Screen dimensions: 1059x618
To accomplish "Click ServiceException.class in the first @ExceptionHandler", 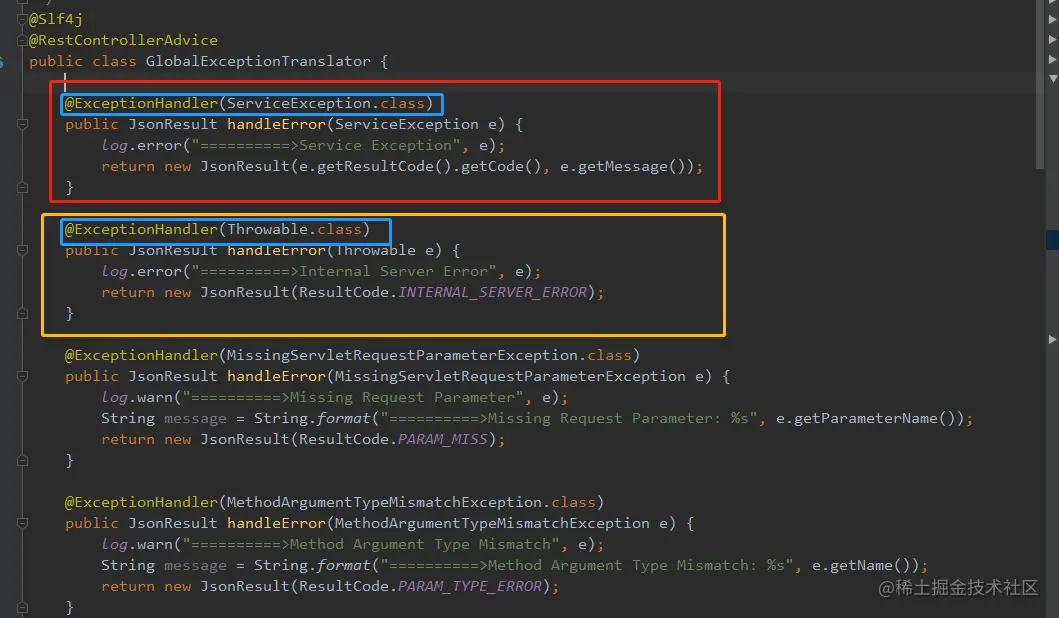I will coord(326,103).
